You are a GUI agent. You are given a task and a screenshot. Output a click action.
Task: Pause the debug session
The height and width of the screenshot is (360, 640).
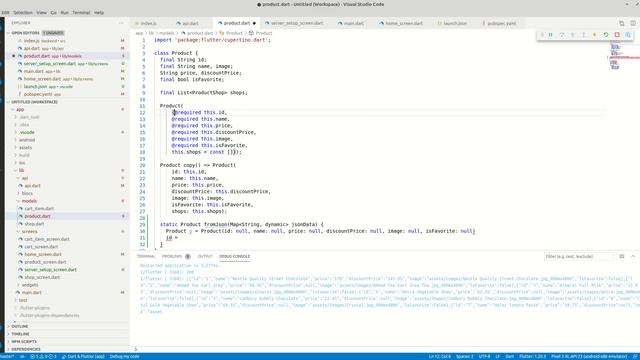tap(551, 35)
